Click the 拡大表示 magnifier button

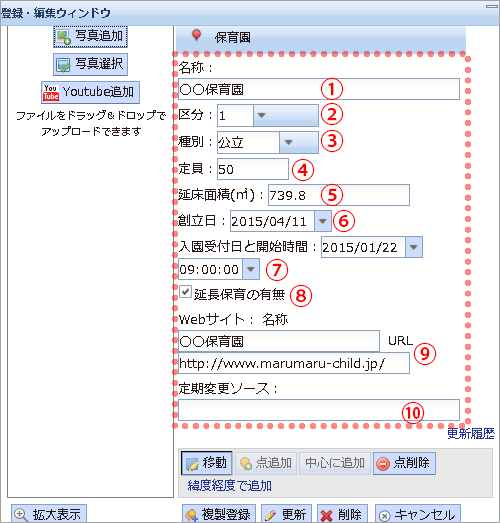[x=49, y=514]
